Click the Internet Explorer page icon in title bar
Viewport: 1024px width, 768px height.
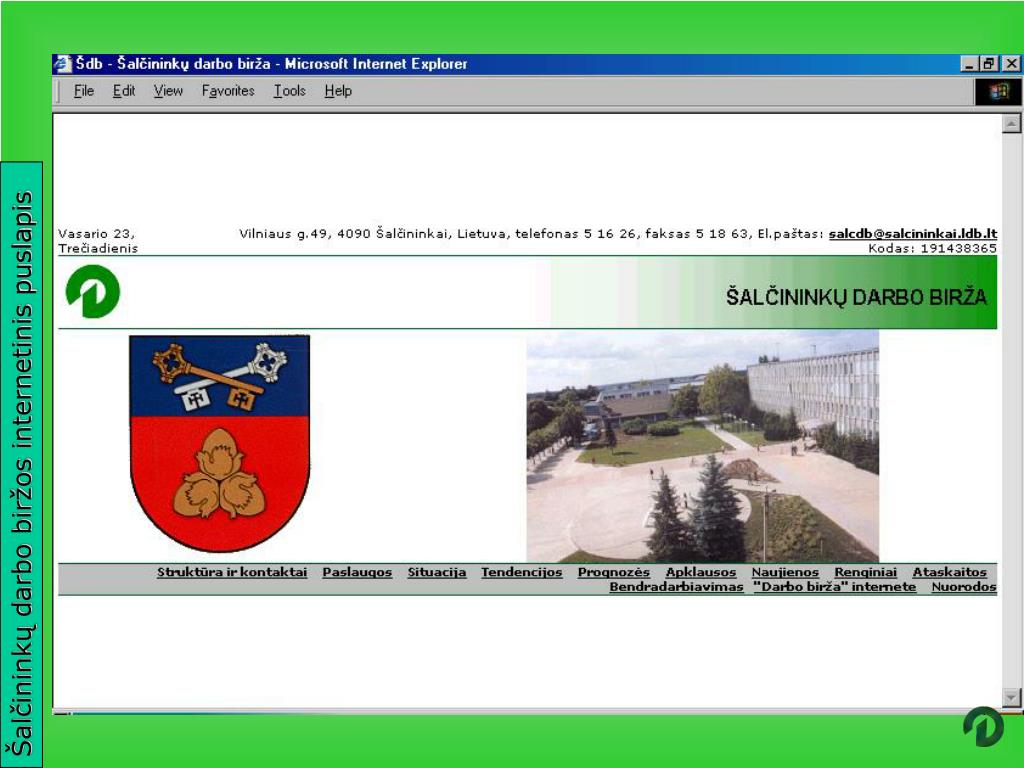(63, 64)
